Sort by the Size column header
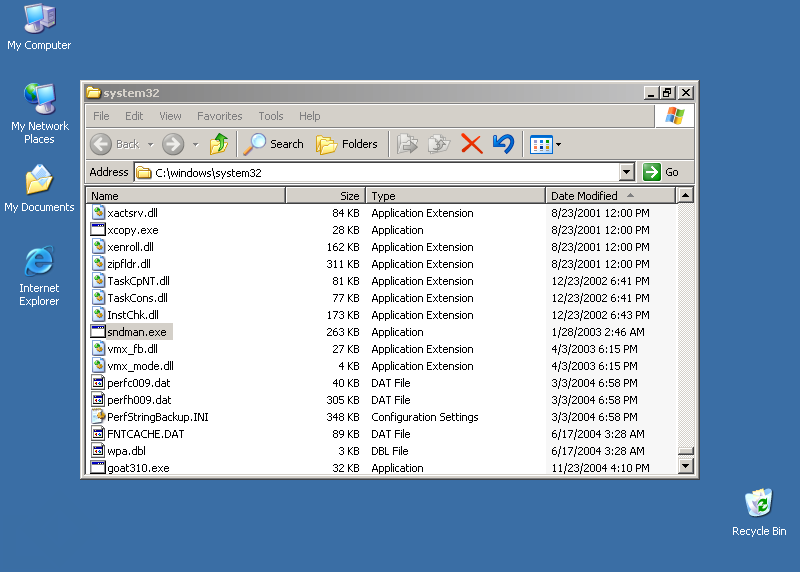The width and height of the screenshot is (800, 572). [326, 196]
